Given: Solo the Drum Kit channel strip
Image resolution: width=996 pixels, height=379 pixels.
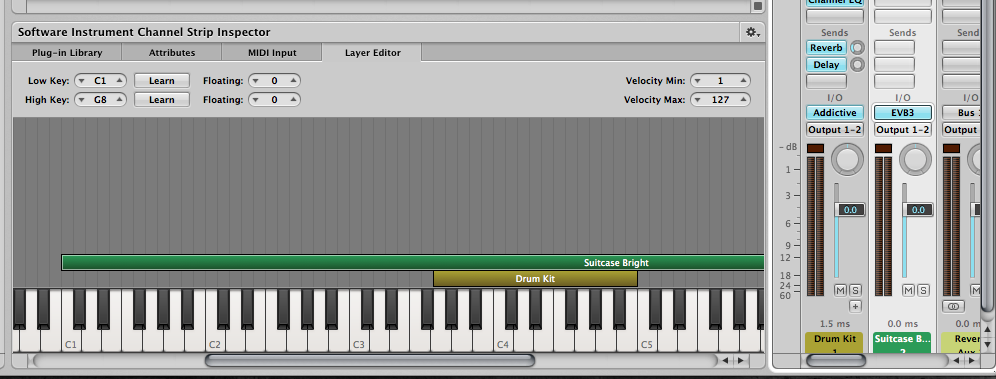Looking at the screenshot, I should (x=855, y=290).
